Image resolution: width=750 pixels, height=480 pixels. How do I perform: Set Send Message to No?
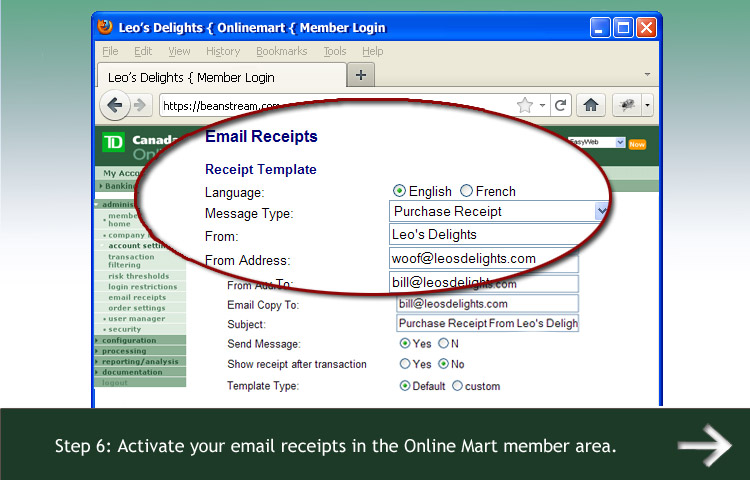pyautogui.click(x=443, y=343)
